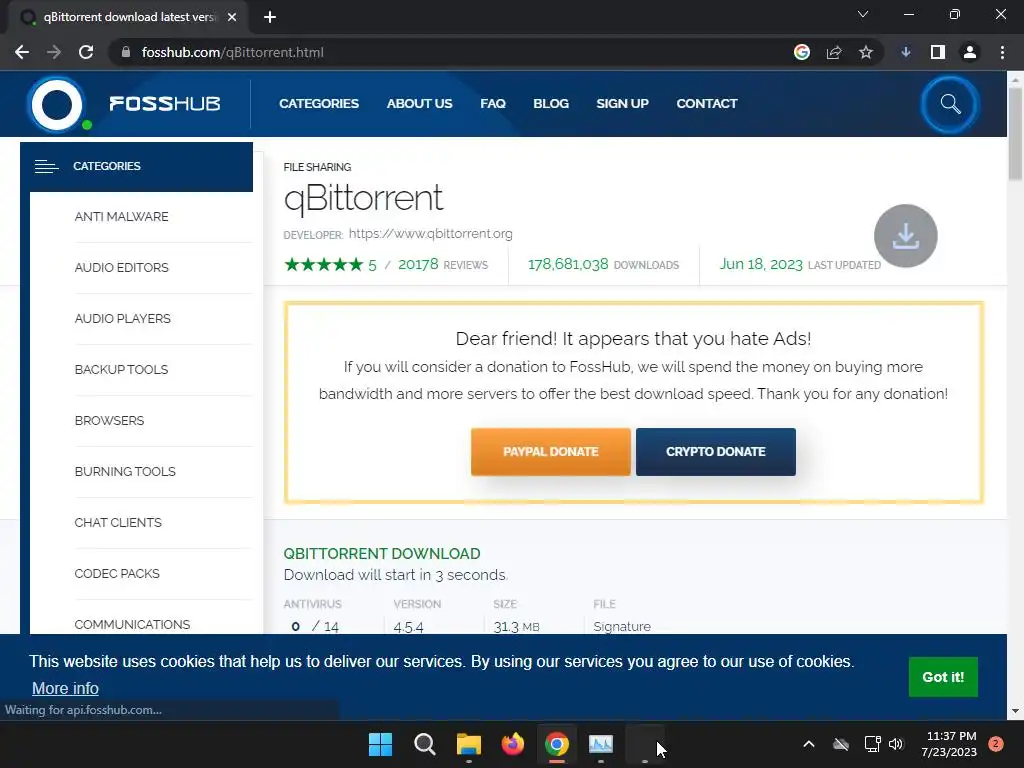Select the CODEC PACKS category

[x=117, y=573]
